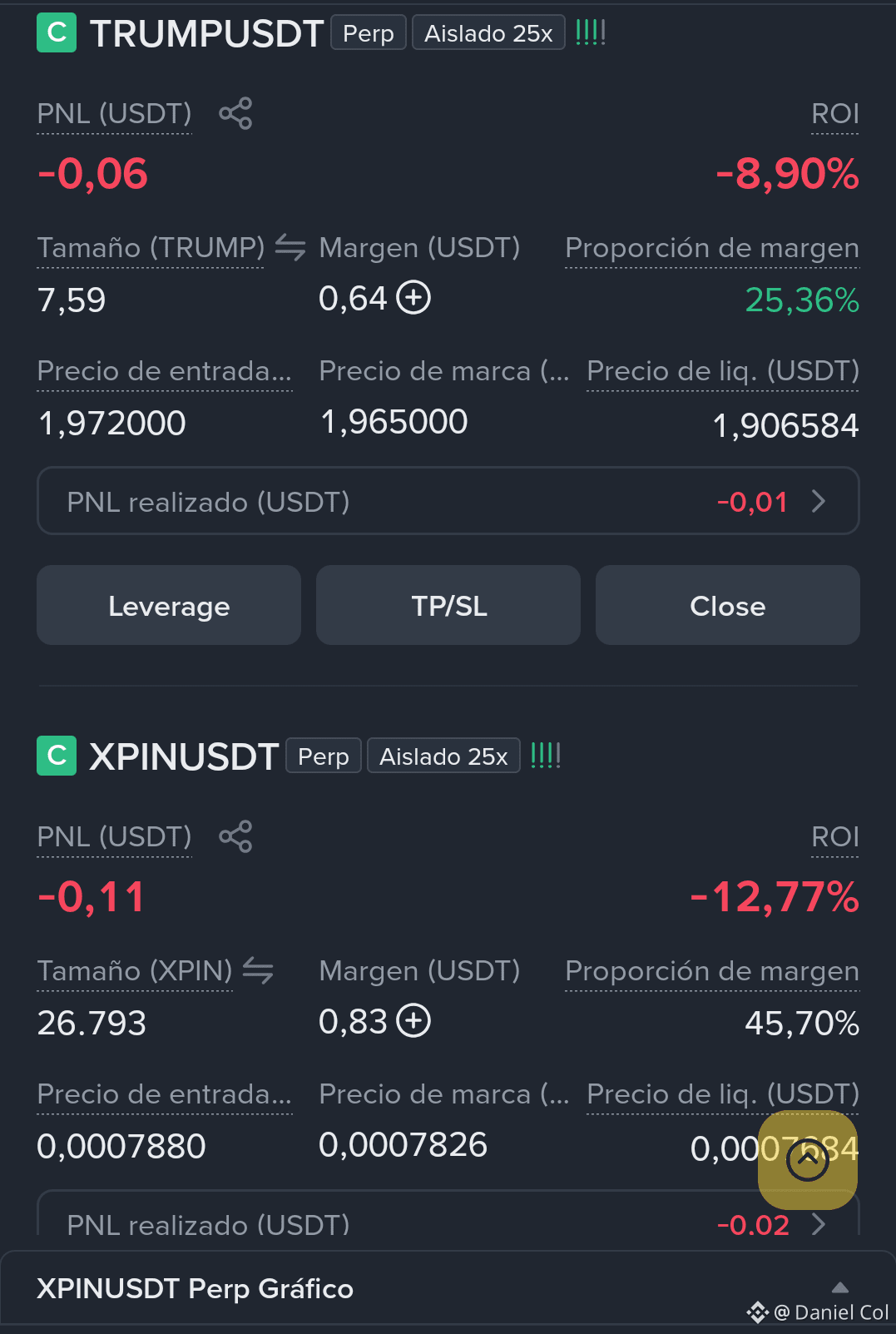Viewport: 896px width, 1334px height.
Task: Switch XPIN size unit with swap arrows
Action: pos(258,970)
